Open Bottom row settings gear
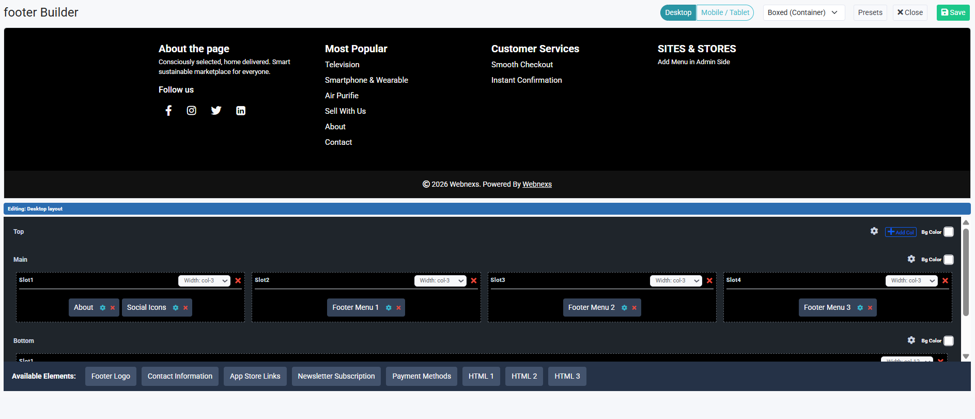 point(911,340)
